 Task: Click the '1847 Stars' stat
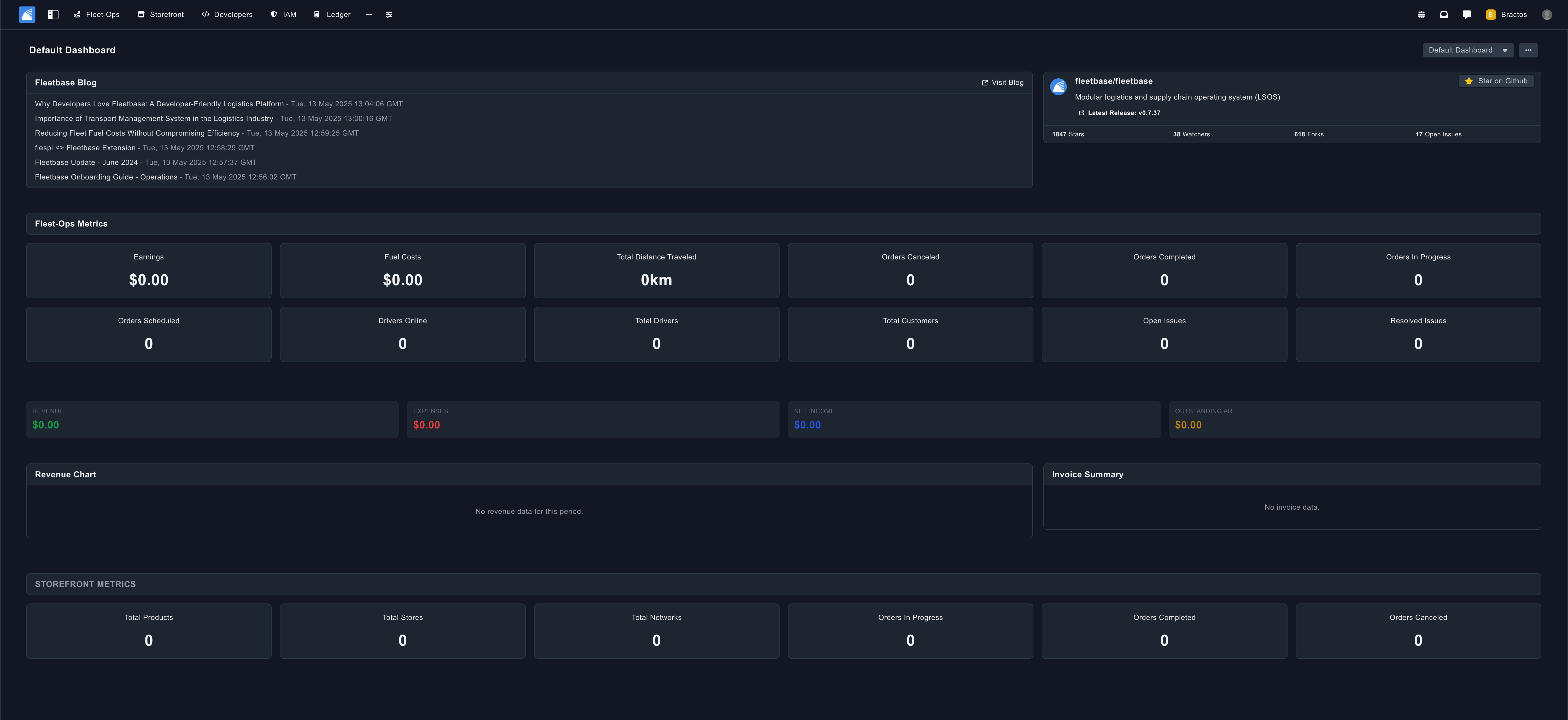[1068, 135]
